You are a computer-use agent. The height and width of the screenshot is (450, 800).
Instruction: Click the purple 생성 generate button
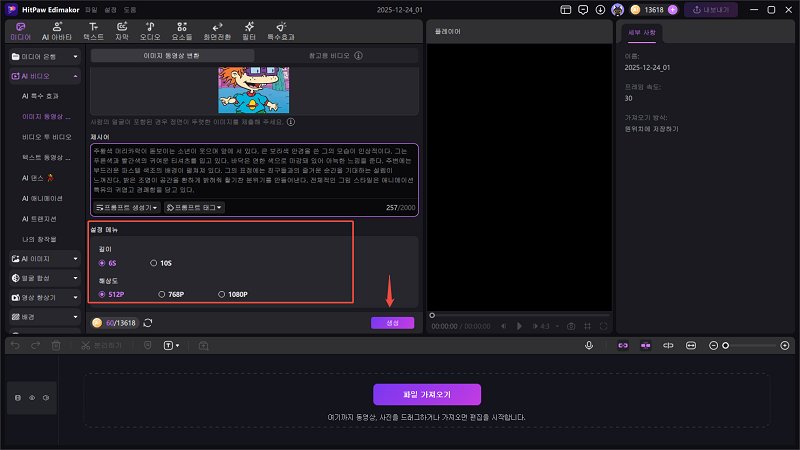point(392,323)
